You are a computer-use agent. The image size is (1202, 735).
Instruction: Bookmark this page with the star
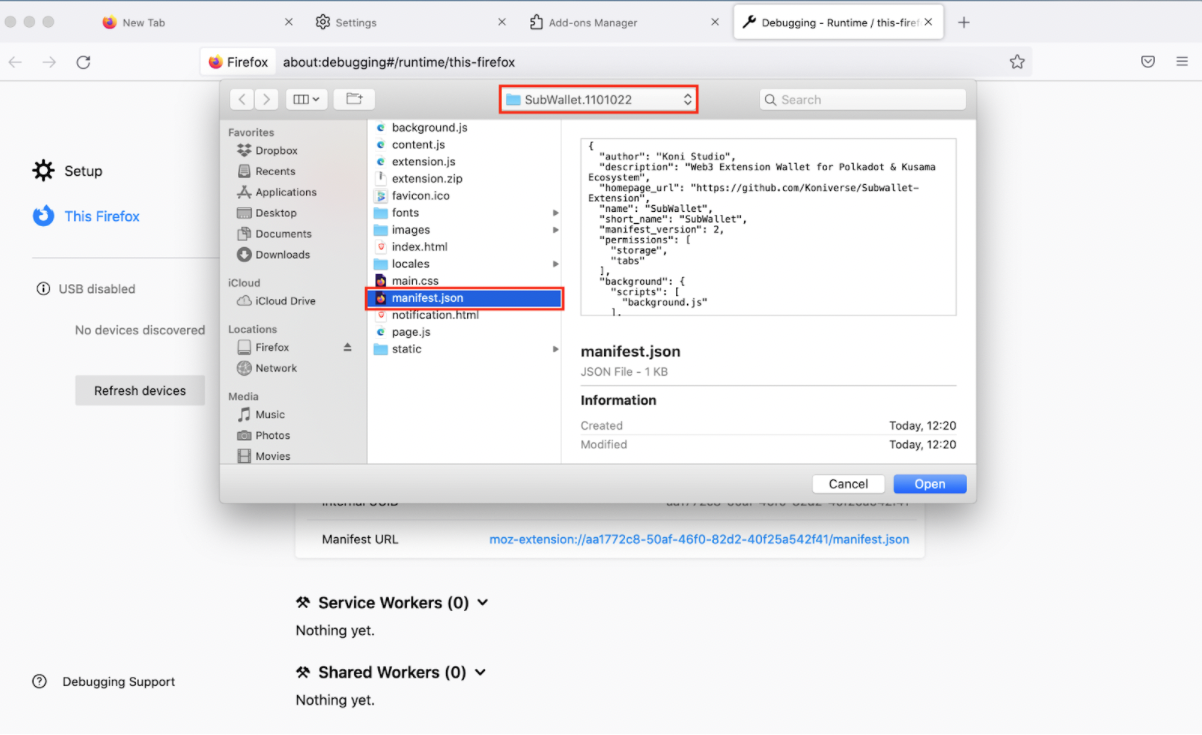pos(1017,62)
